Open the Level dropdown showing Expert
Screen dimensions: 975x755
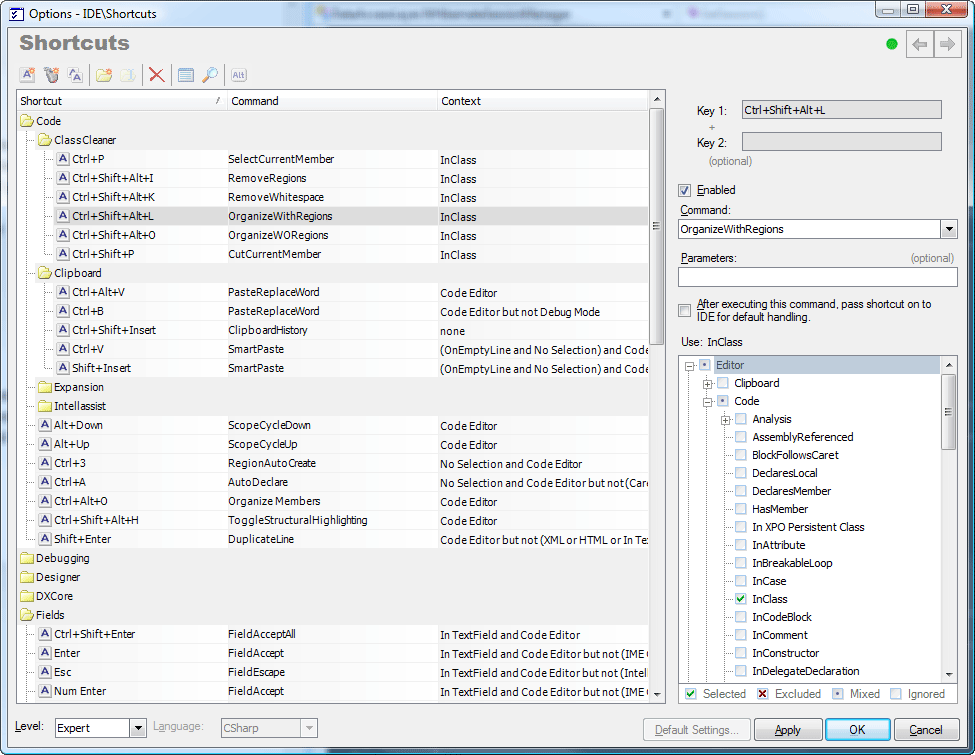click(x=138, y=729)
